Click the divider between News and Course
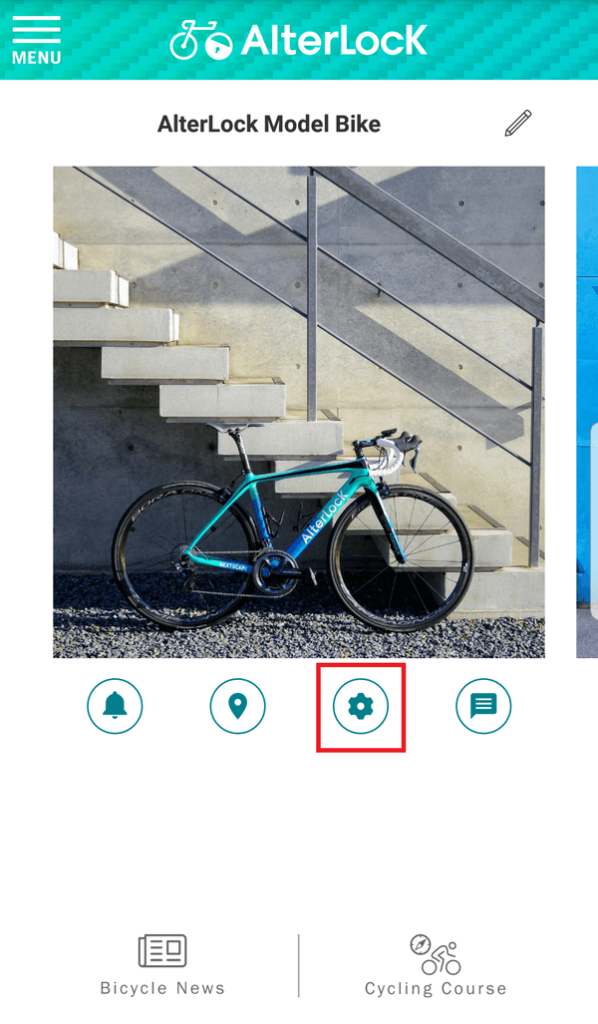 point(299,965)
